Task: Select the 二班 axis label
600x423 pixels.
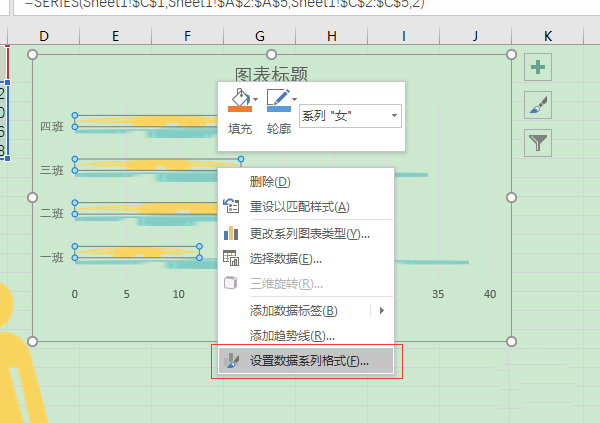Action: click(52, 214)
